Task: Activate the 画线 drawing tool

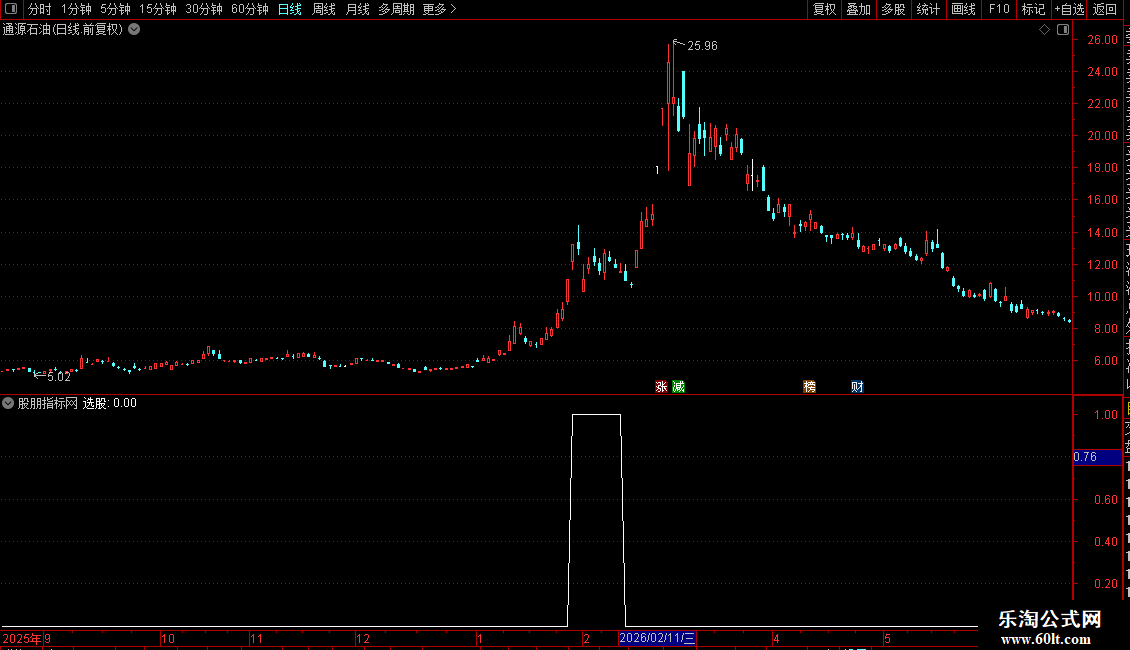Action: [963, 9]
